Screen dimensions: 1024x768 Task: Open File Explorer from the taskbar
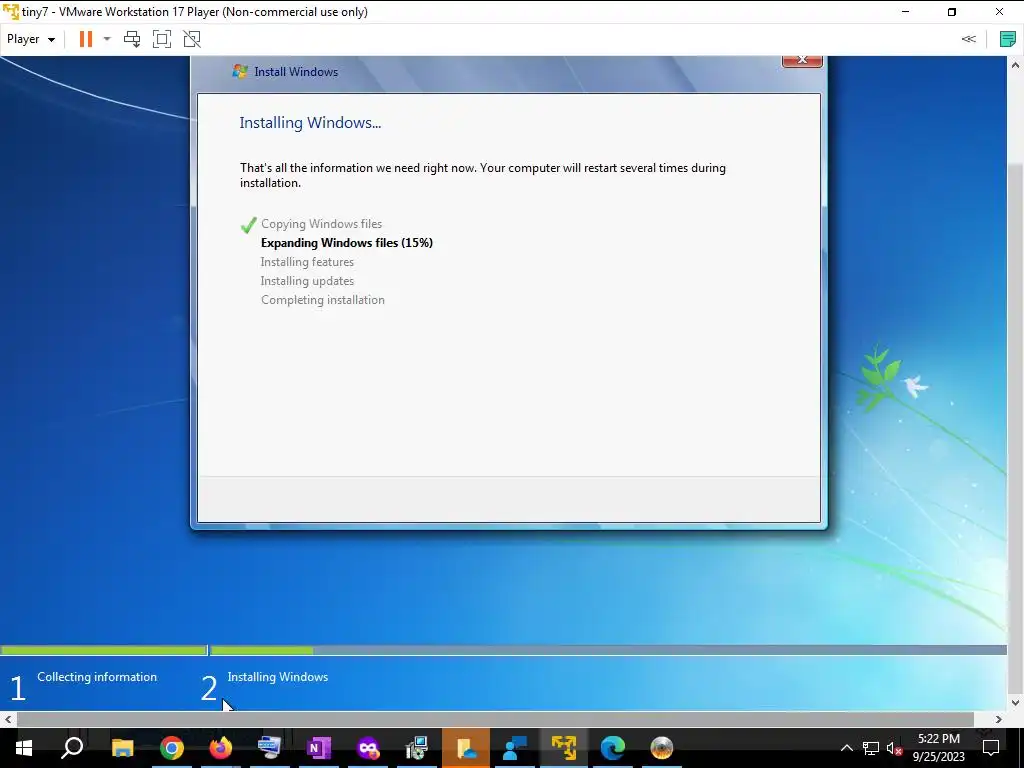[x=122, y=748]
